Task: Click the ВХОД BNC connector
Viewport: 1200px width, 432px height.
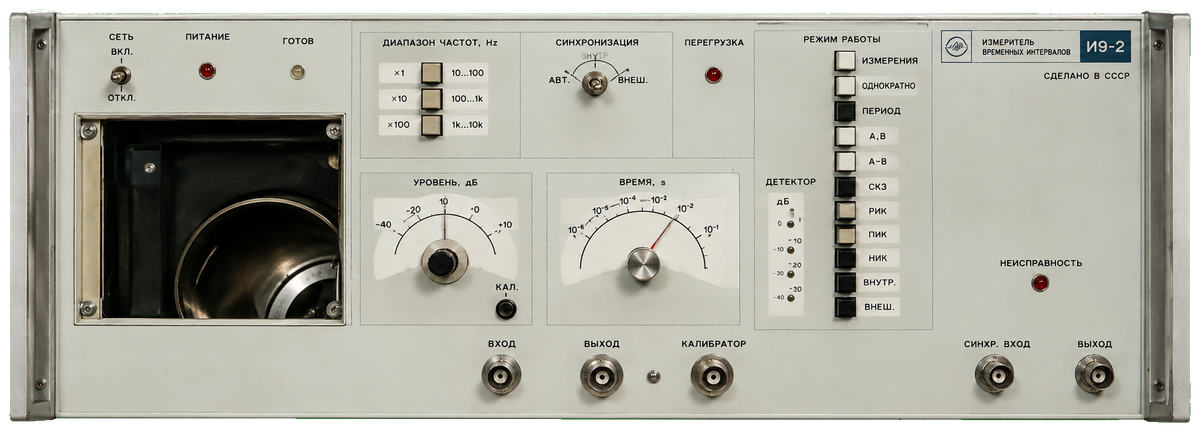Action: tap(501, 376)
